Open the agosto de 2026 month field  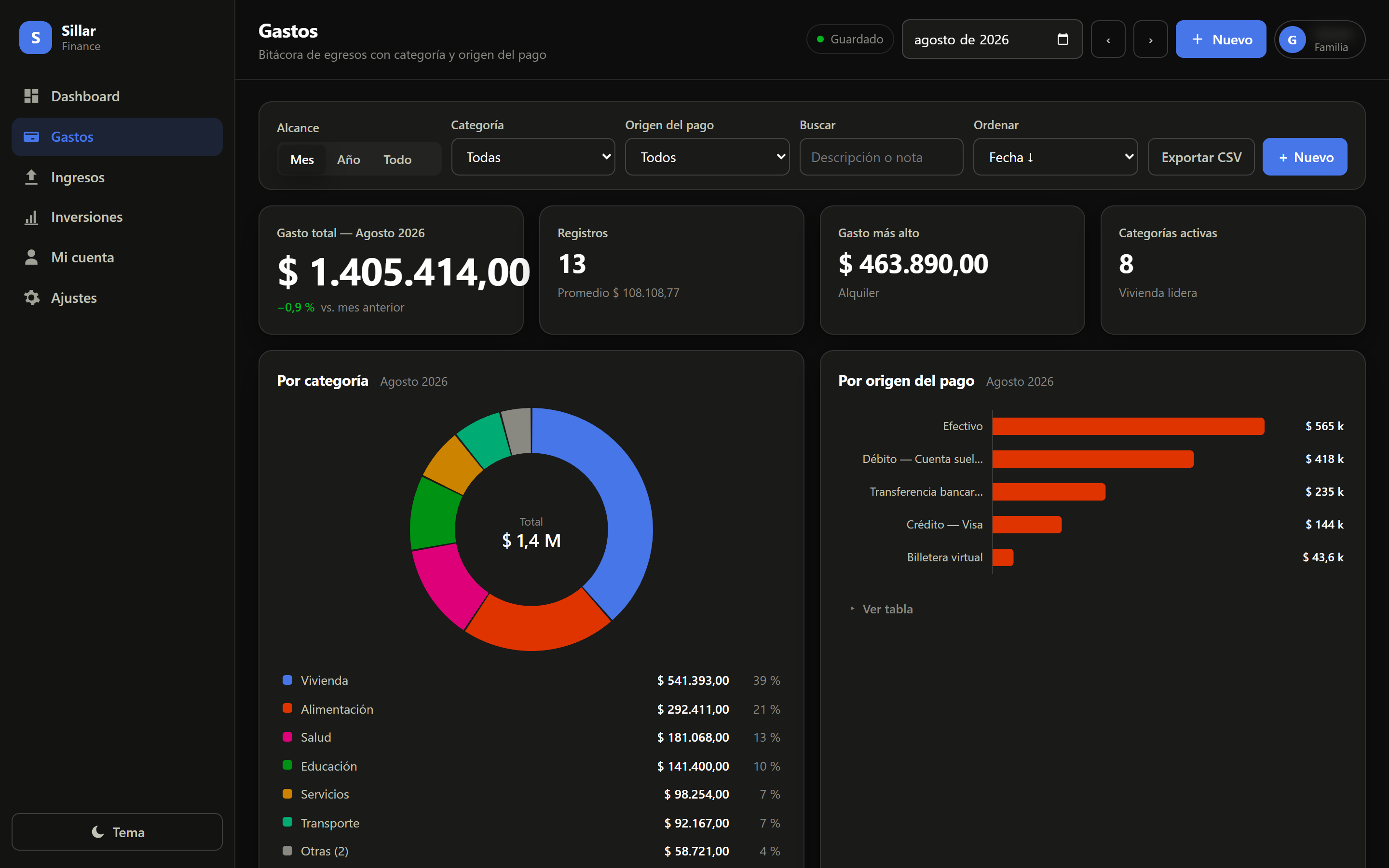click(x=992, y=40)
